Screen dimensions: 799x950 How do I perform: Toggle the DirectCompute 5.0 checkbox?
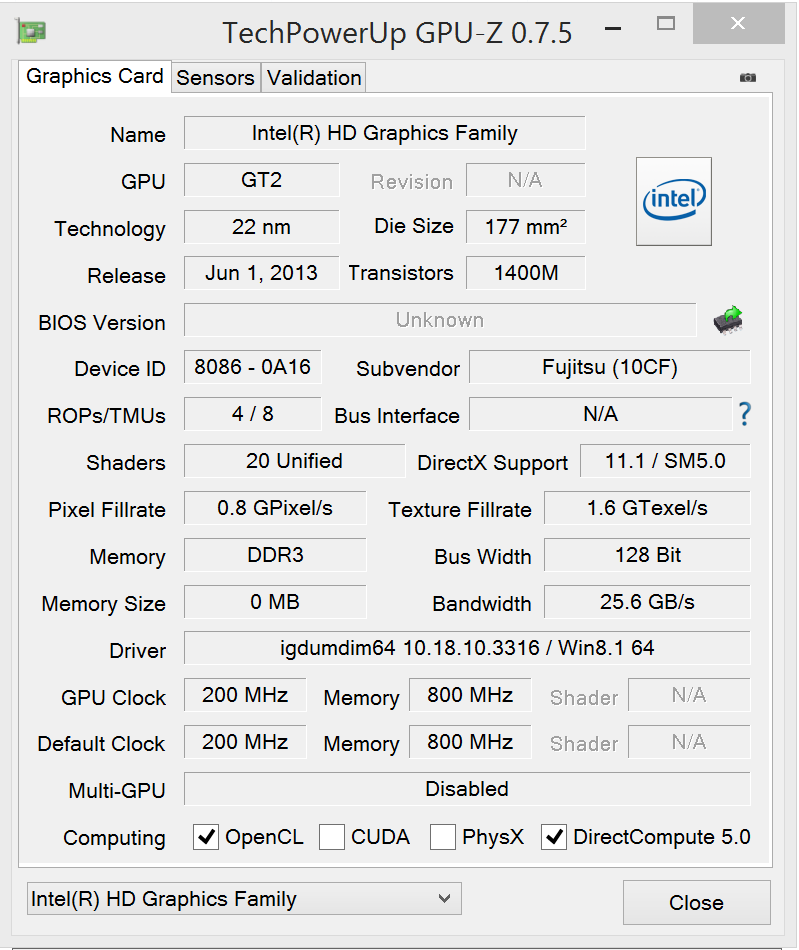pos(554,837)
